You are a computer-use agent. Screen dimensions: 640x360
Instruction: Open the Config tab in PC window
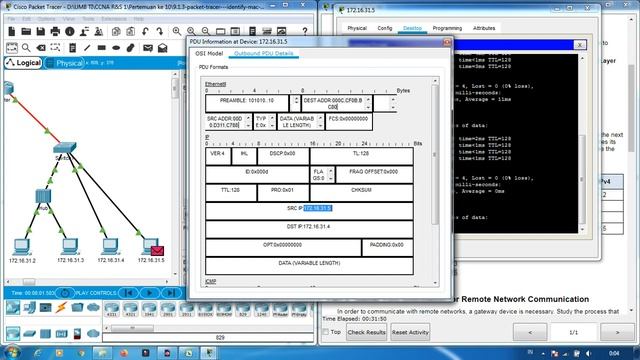(x=384, y=28)
